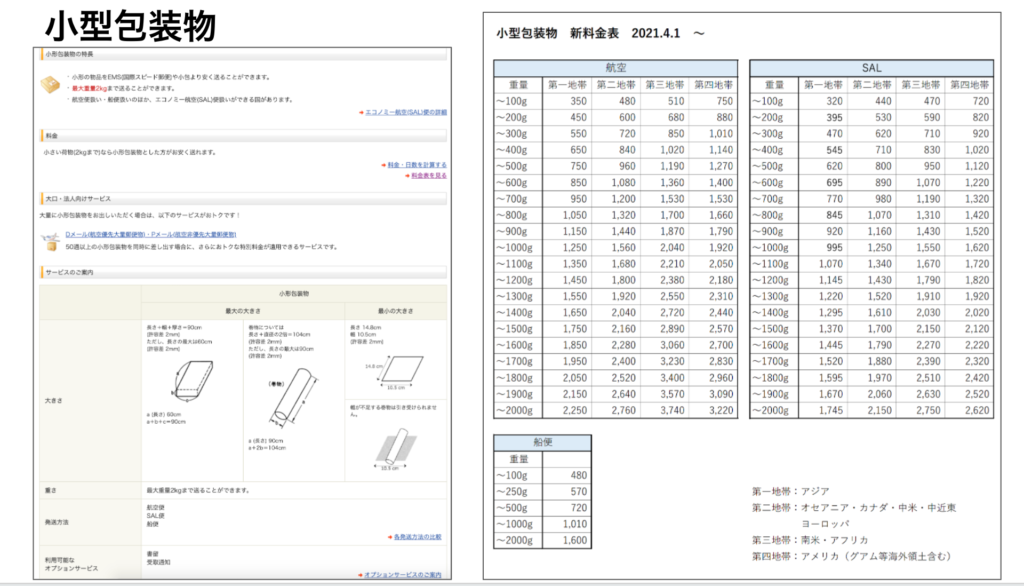1024x586 pixels.
Task: Click the 大きさ row label
Action: click(x=54, y=400)
